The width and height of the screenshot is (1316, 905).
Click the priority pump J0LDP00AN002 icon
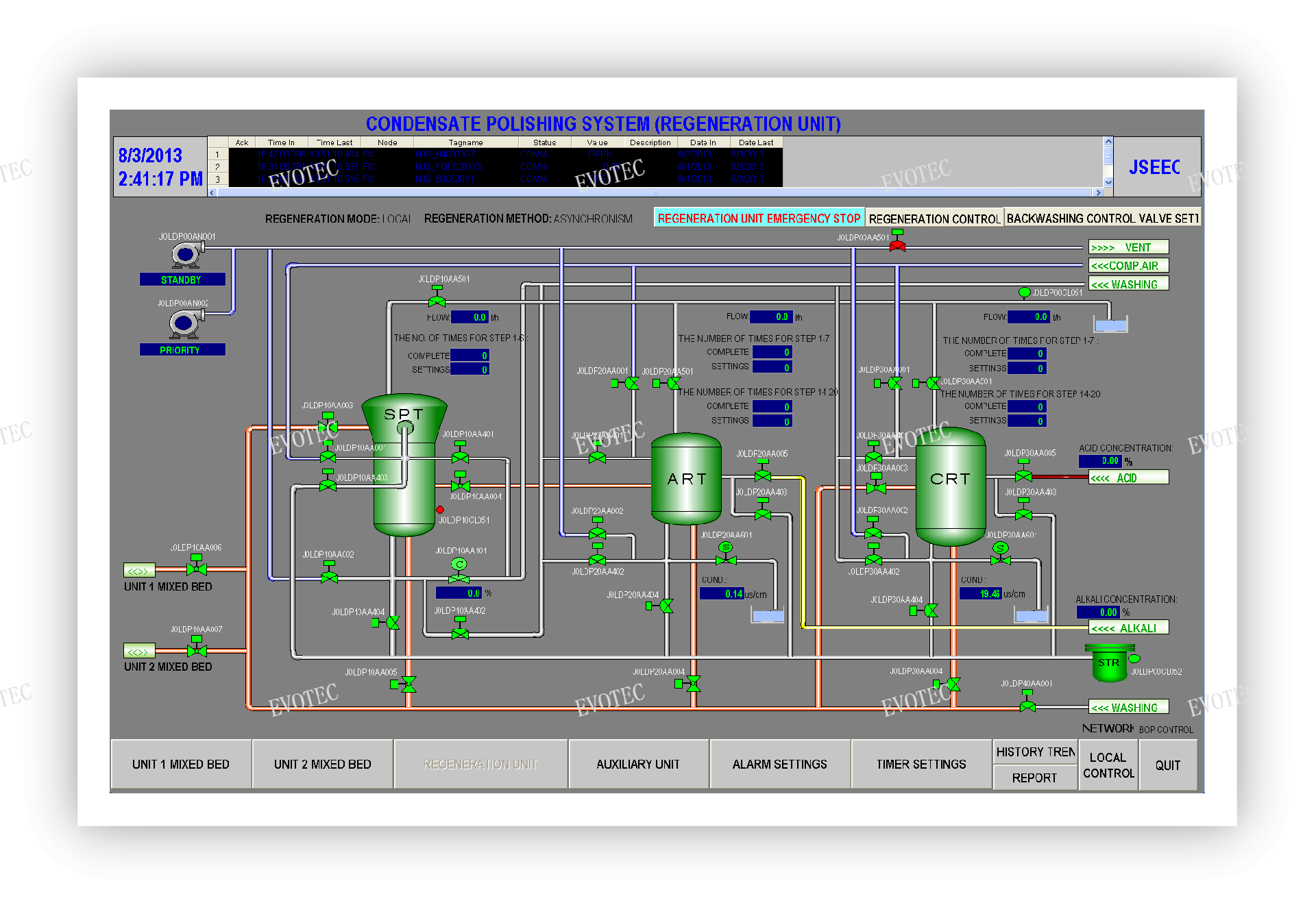(x=186, y=323)
